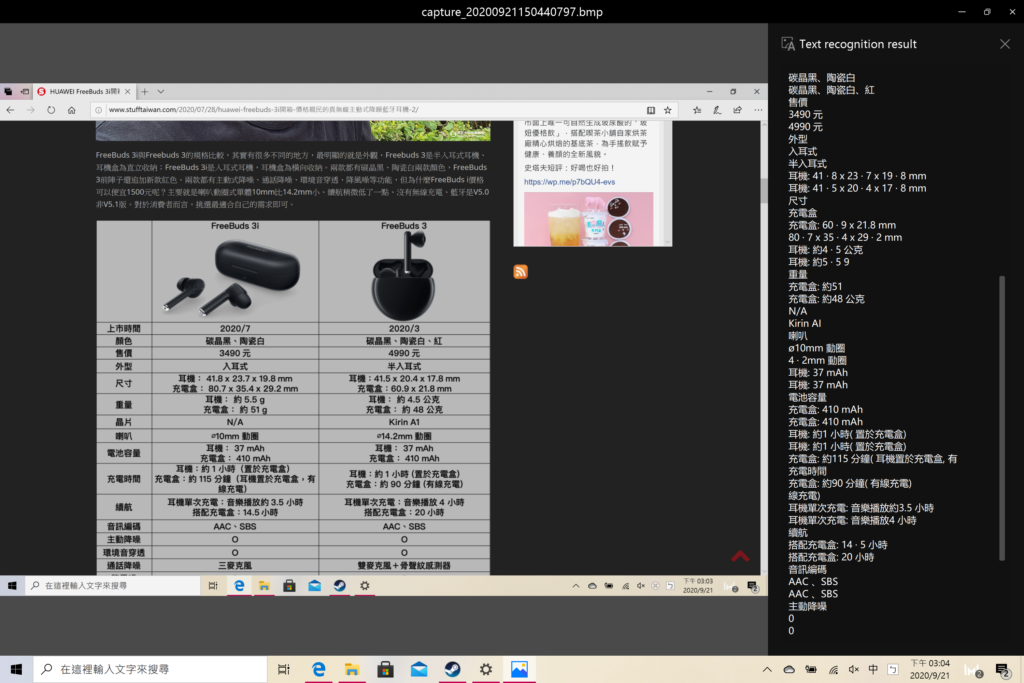Select the recognized text "ø10mm 動圈"
Screen dimensions: 1024x683
point(816,348)
